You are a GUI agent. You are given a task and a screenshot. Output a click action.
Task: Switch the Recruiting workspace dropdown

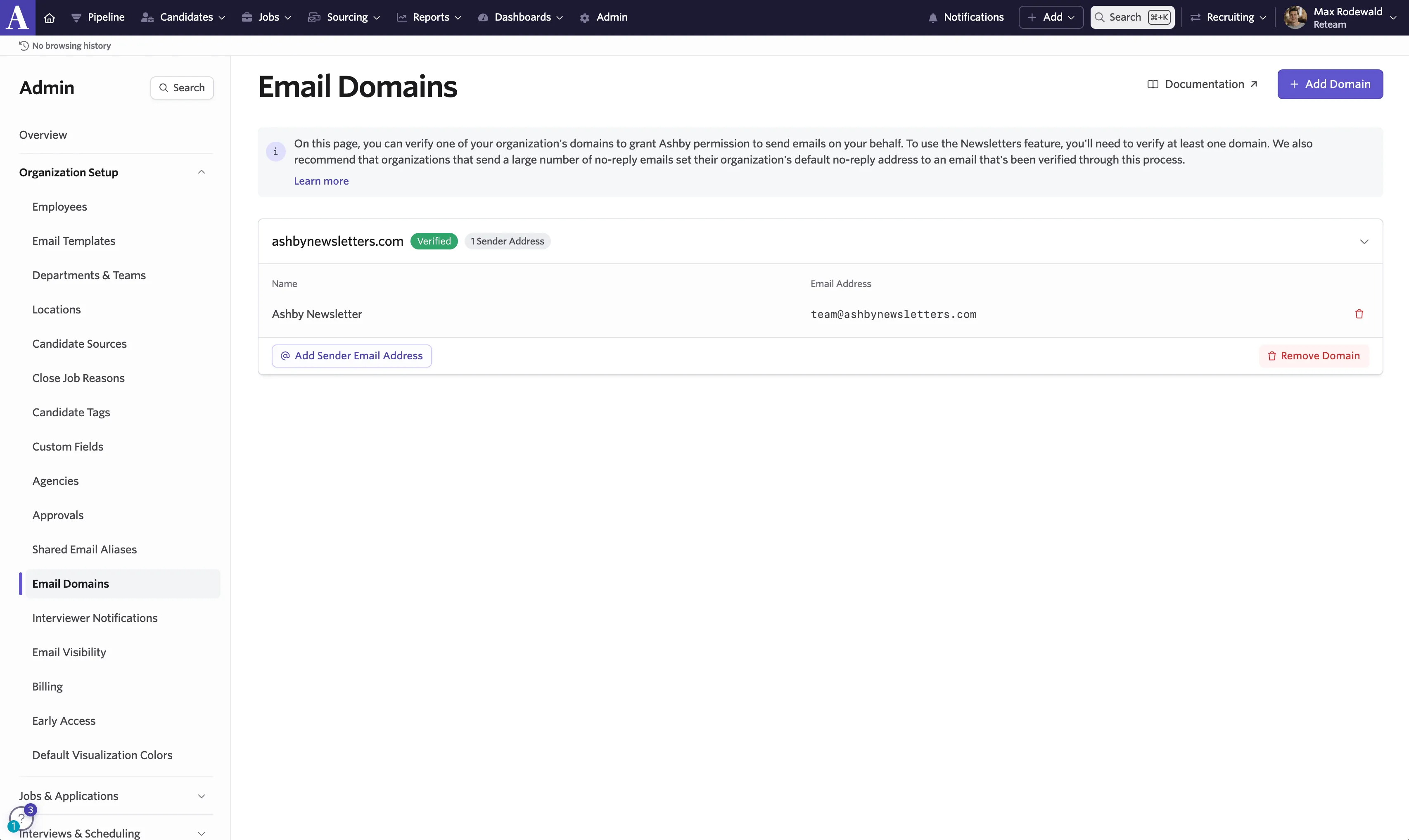[1228, 17]
